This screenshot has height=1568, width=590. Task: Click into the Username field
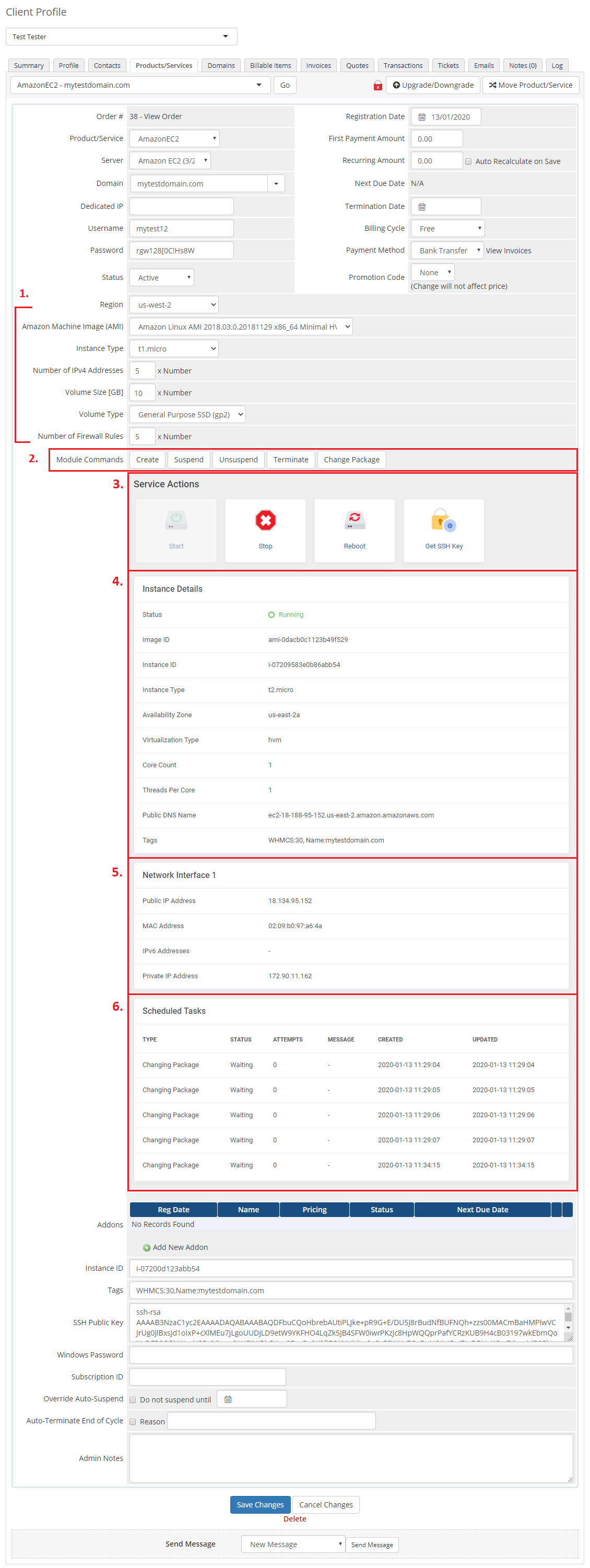[x=181, y=229]
